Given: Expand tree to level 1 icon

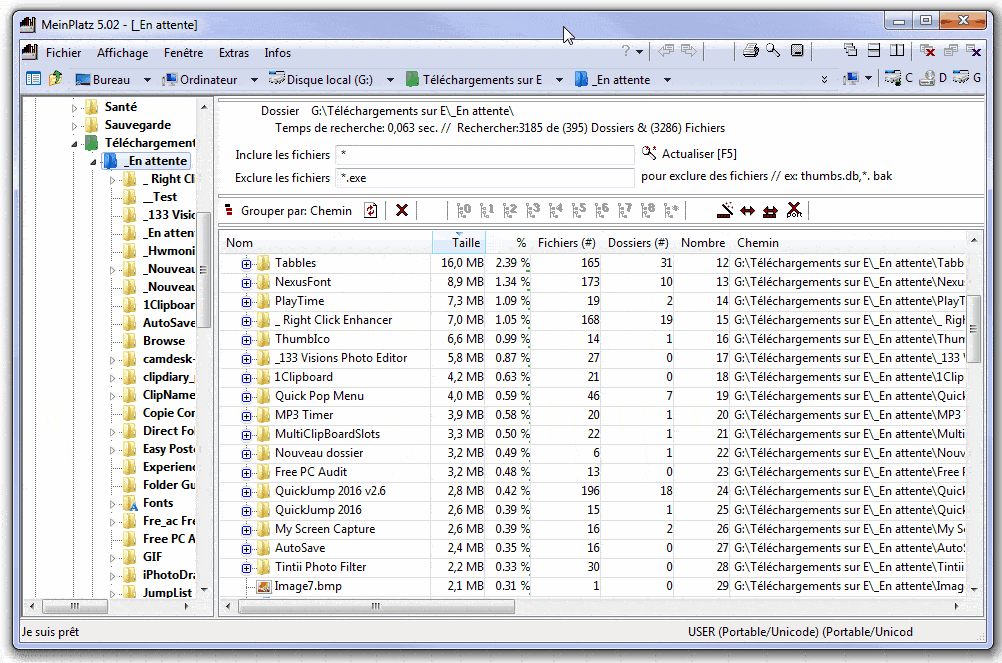Looking at the screenshot, I should pos(487,210).
